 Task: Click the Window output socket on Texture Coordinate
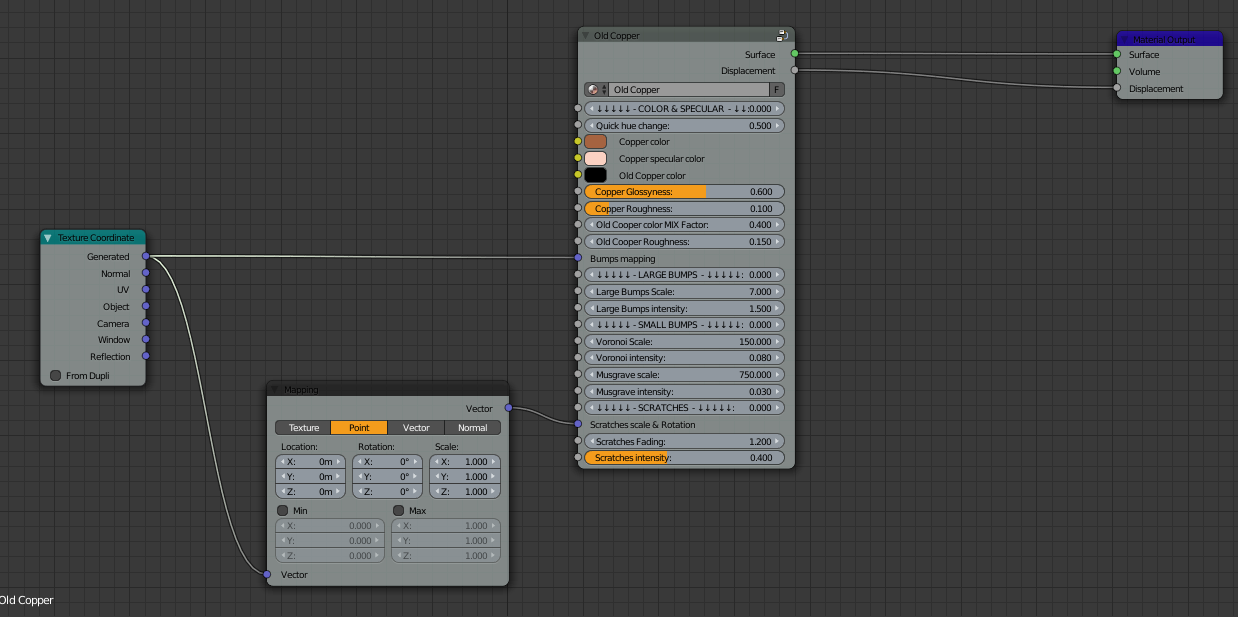pos(145,340)
